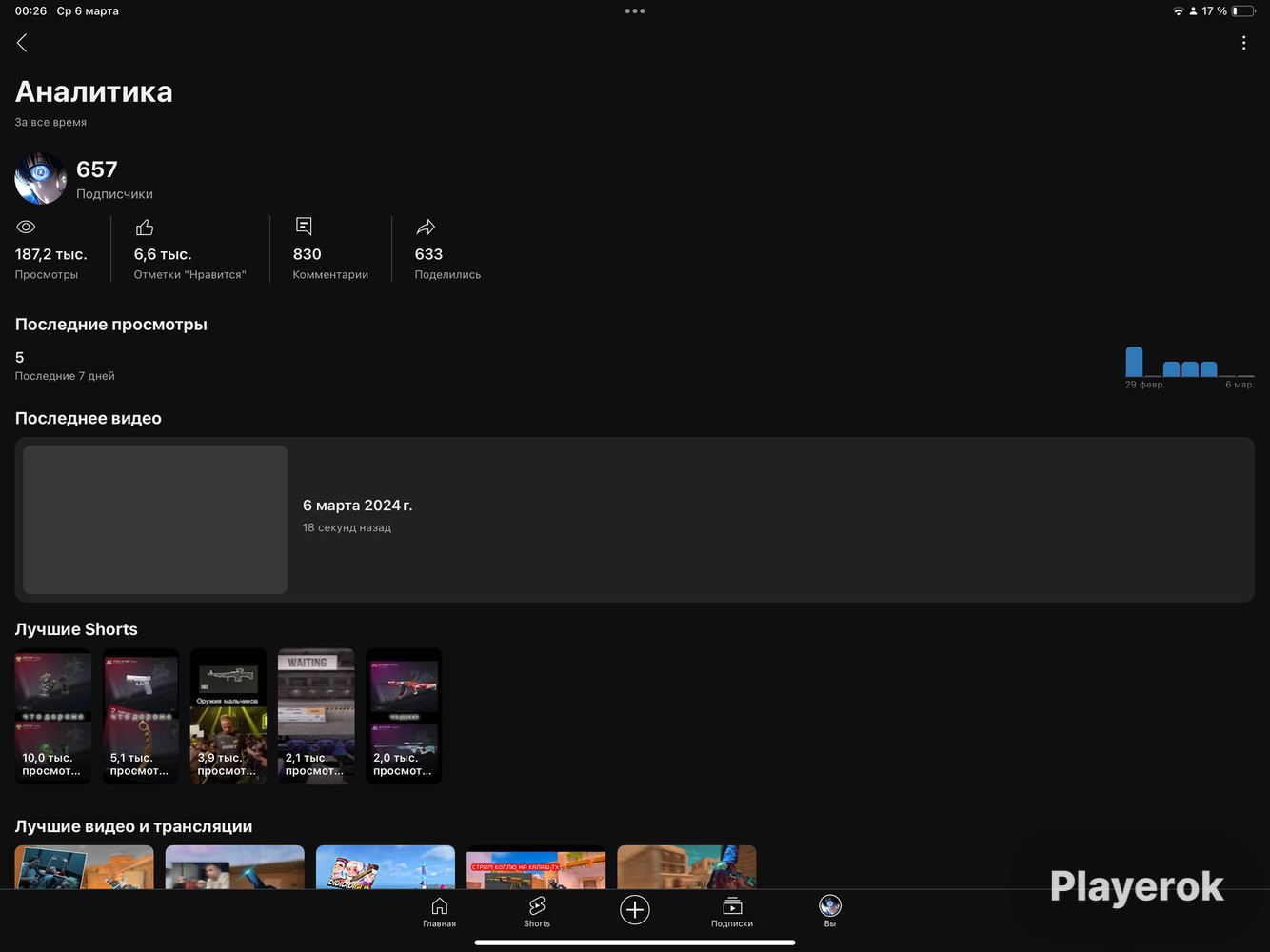
Task: Tap the eye icon above Просмотры
Action: [x=26, y=228]
